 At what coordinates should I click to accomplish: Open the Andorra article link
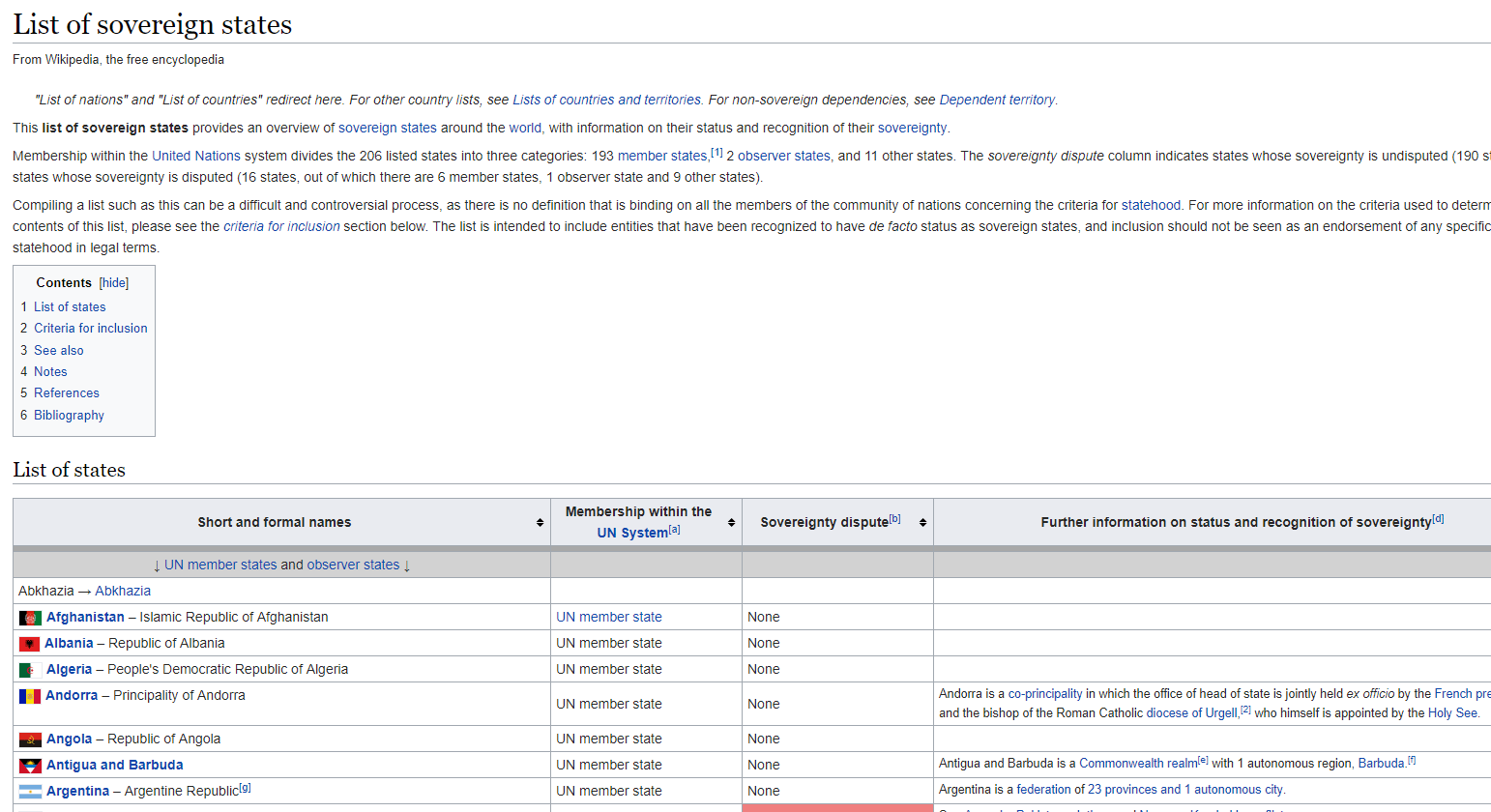72,695
